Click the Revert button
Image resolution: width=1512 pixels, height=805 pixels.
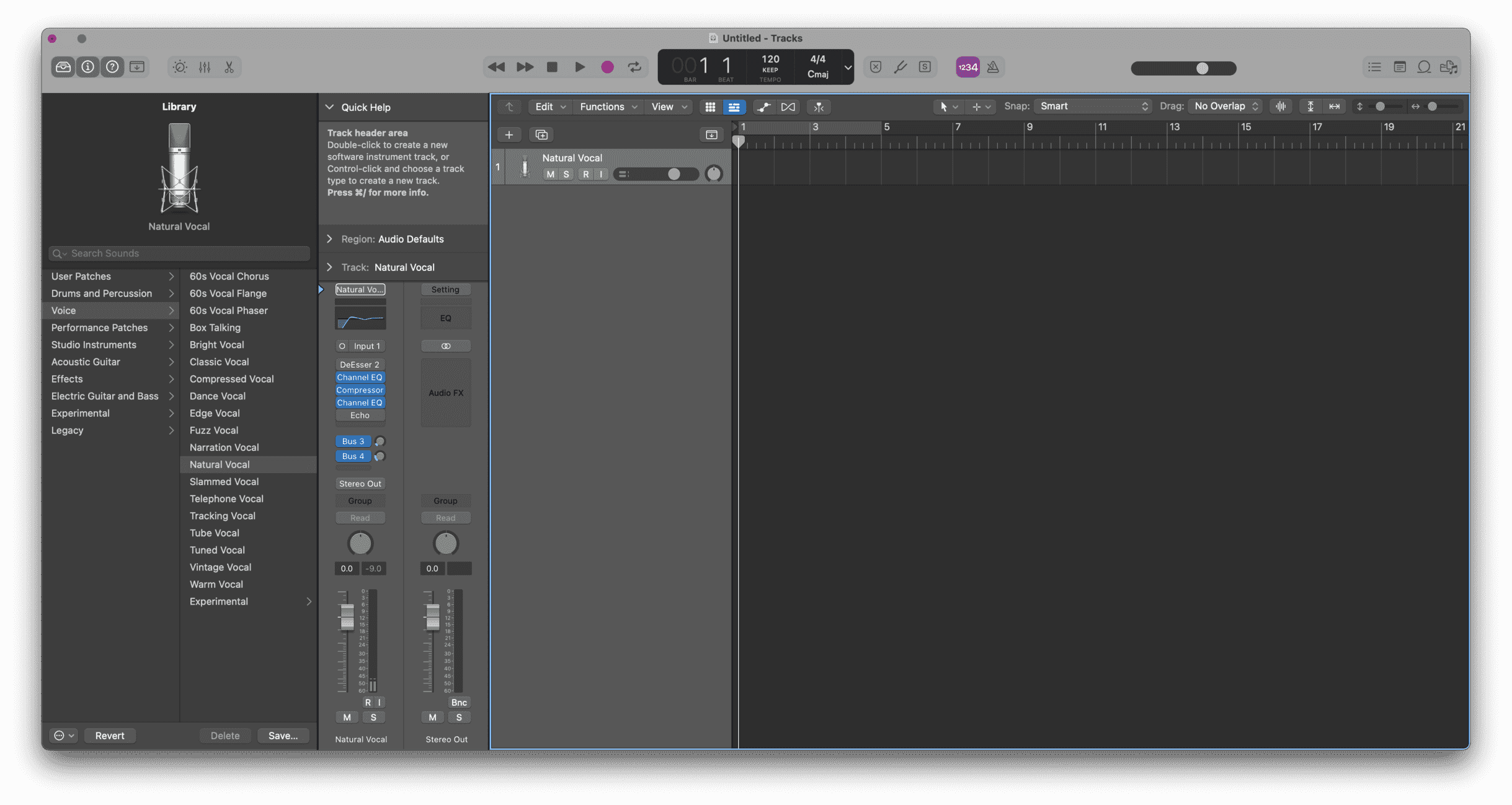click(x=109, y=735)
